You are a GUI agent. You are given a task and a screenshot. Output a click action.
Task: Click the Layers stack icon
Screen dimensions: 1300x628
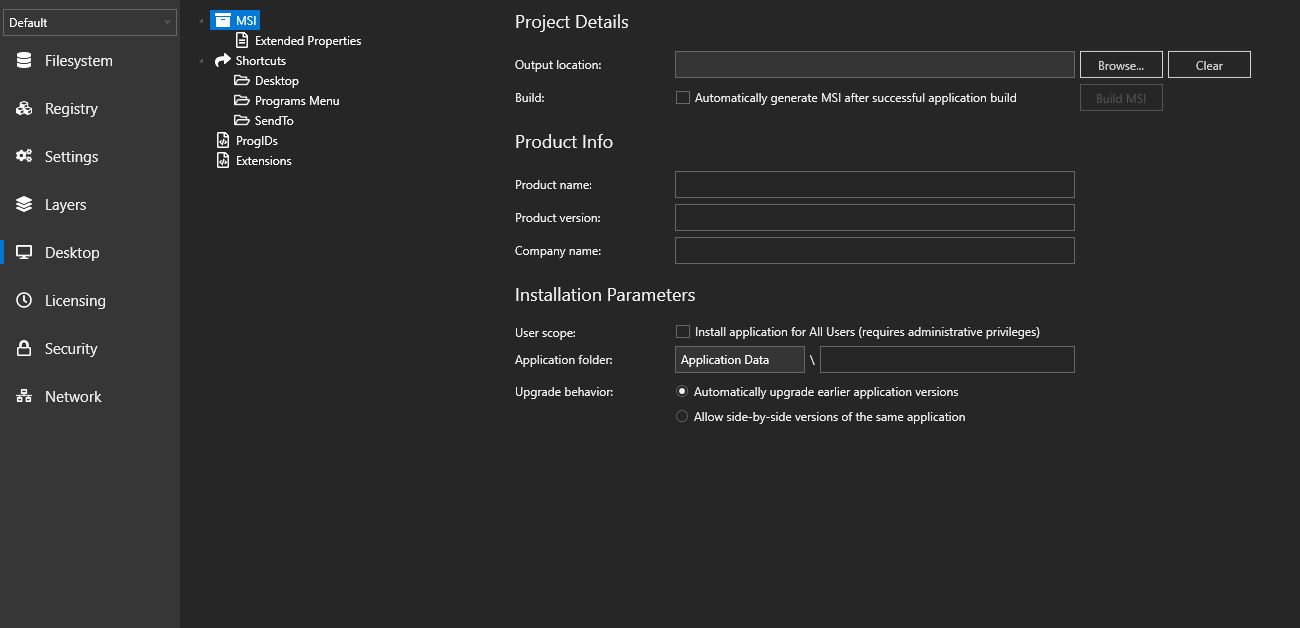click(24, 205)
